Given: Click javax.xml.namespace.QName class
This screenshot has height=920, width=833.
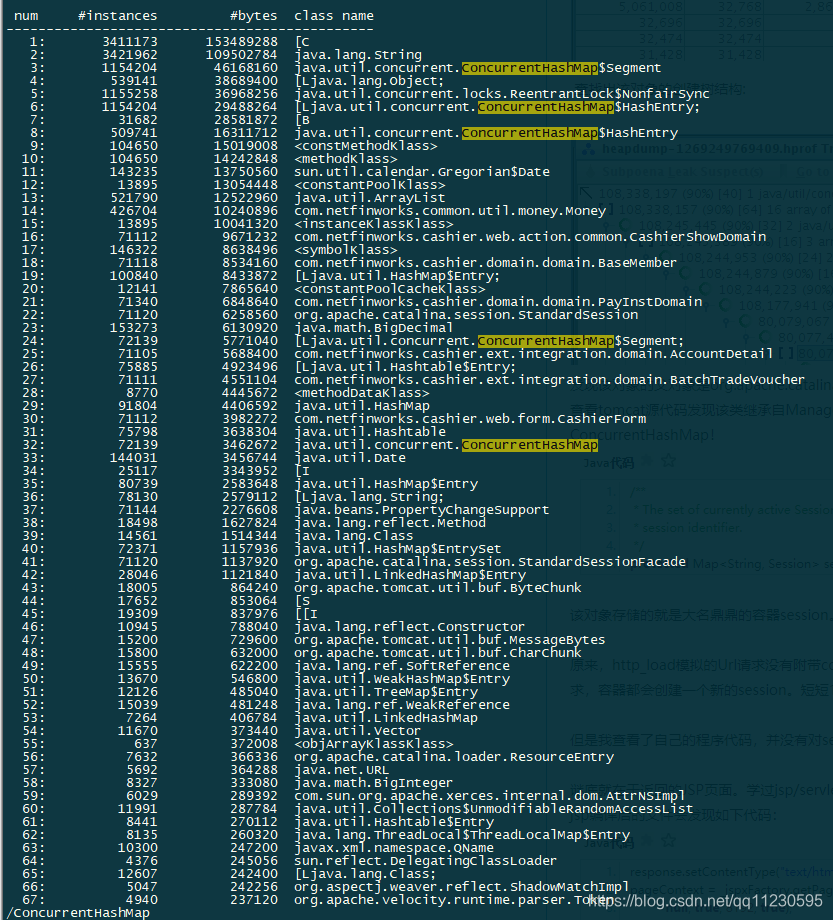Looking at the screenshot, I should (394, 847).
